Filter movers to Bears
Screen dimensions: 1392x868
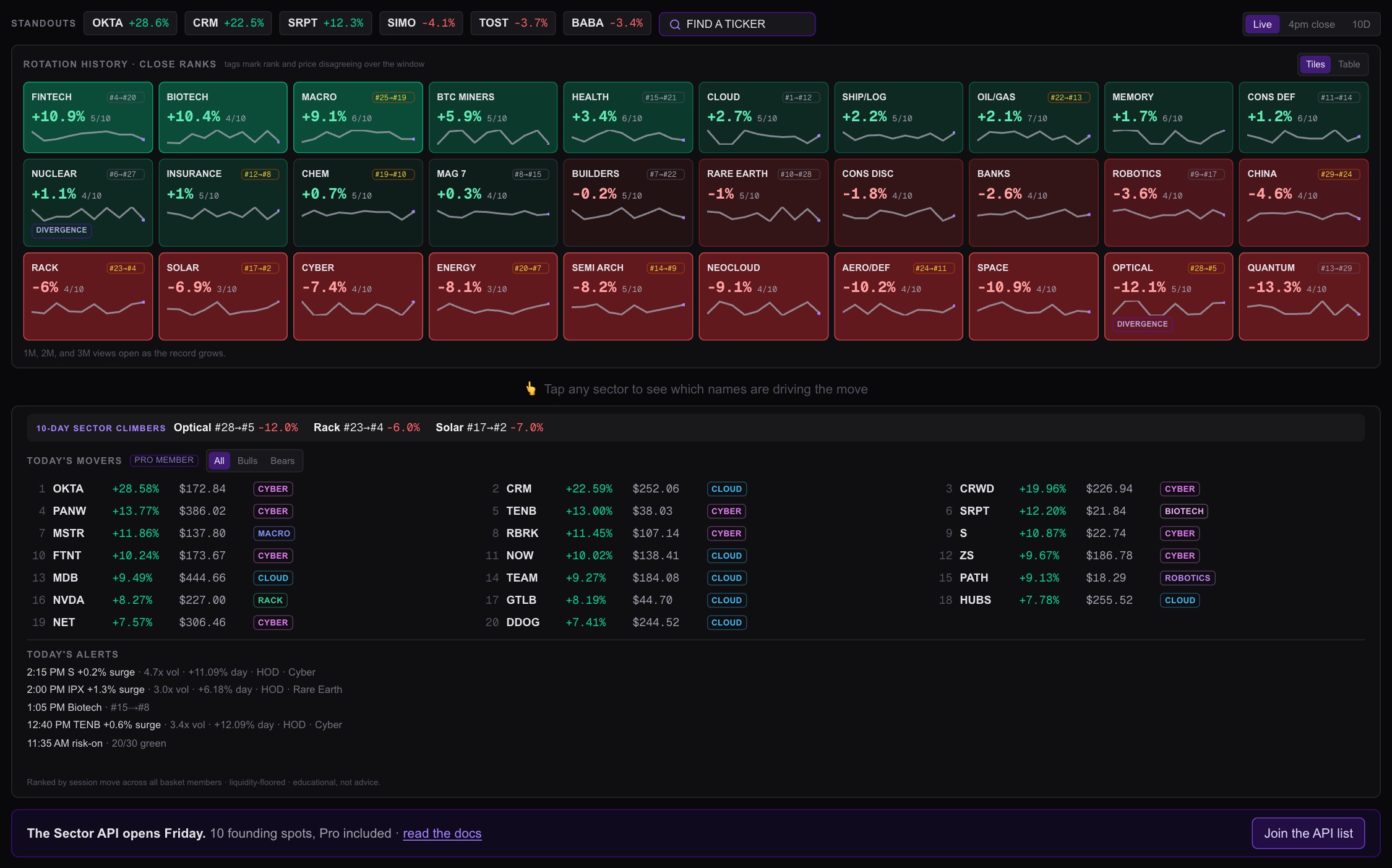pos(282,461)
